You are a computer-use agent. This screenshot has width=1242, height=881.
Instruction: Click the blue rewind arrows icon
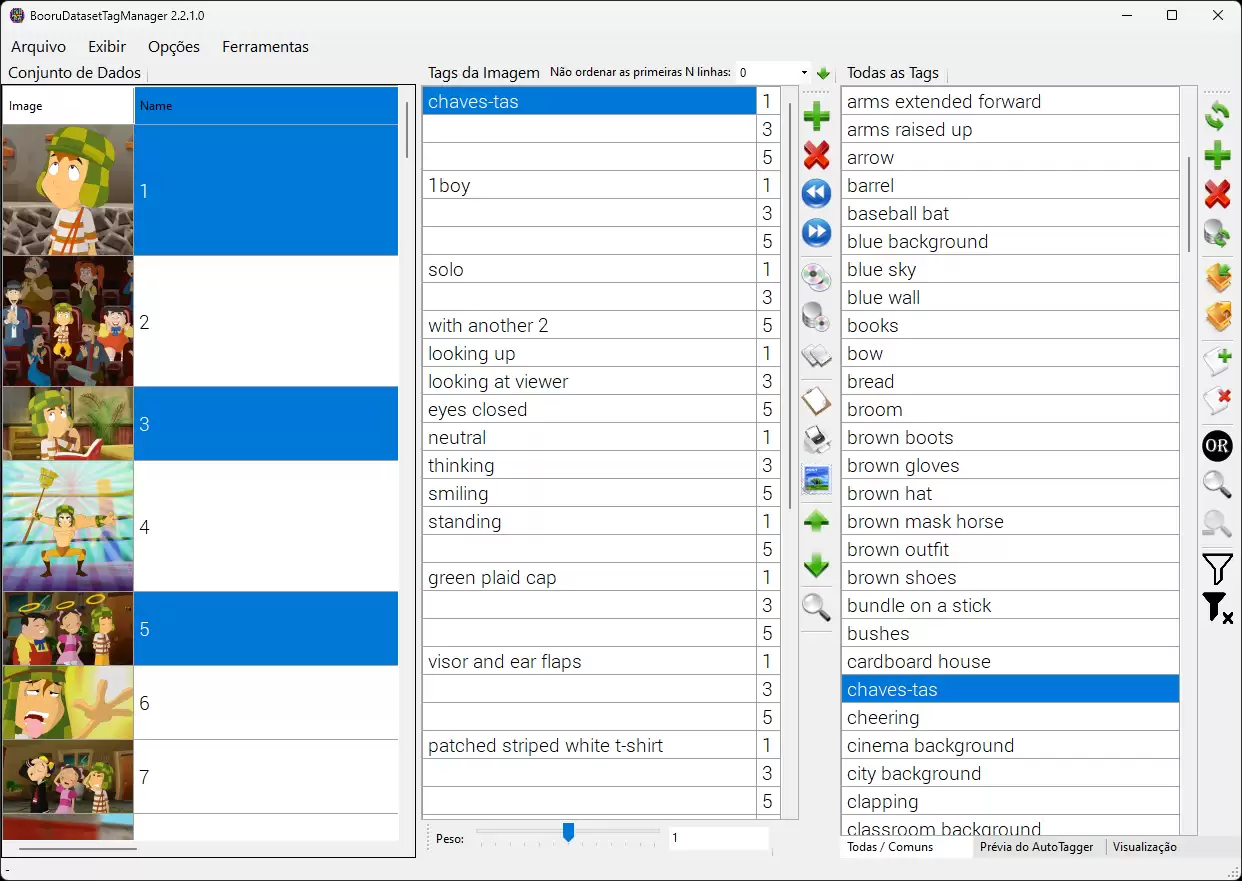817,193
